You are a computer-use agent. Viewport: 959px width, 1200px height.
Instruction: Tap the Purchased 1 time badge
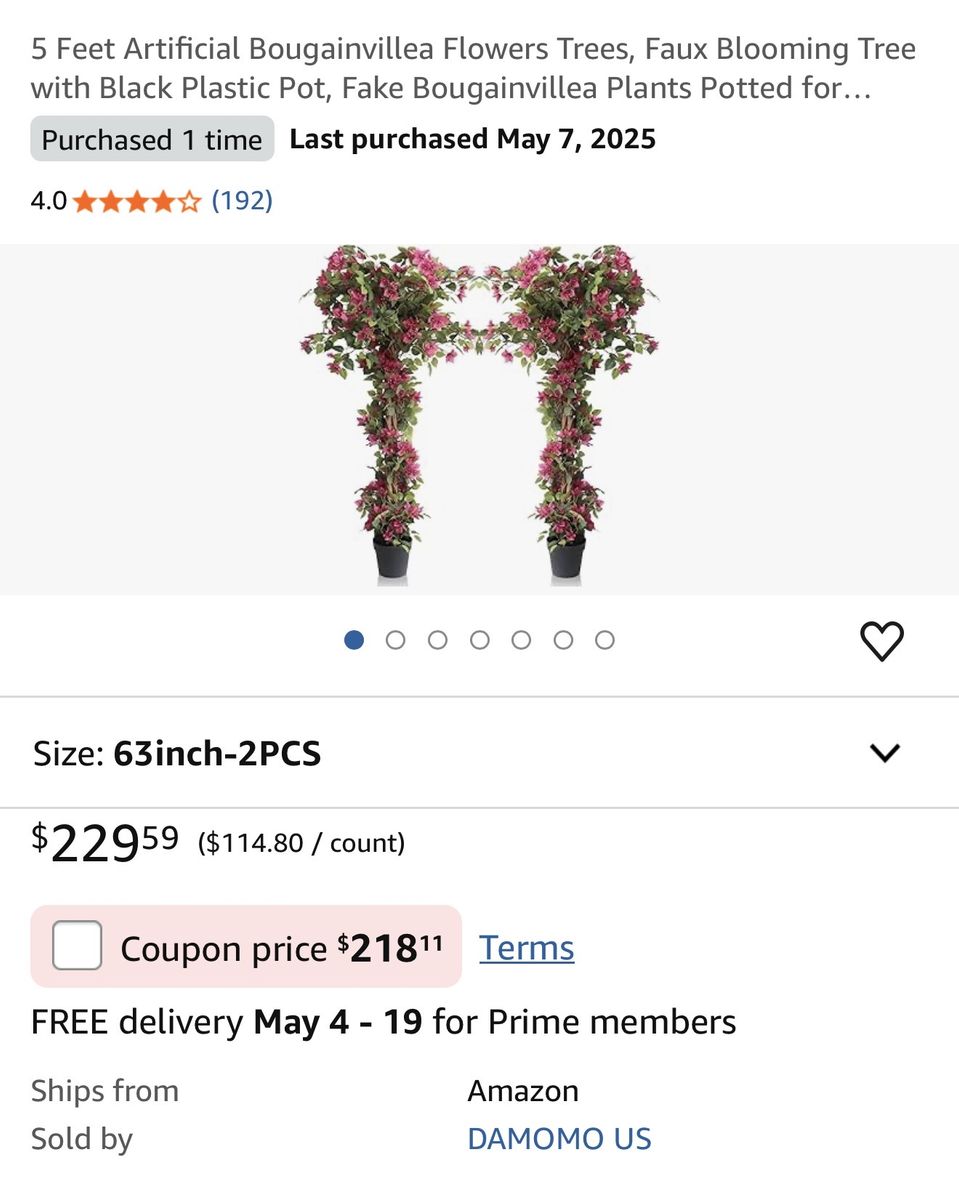click(x=152, y=139)
